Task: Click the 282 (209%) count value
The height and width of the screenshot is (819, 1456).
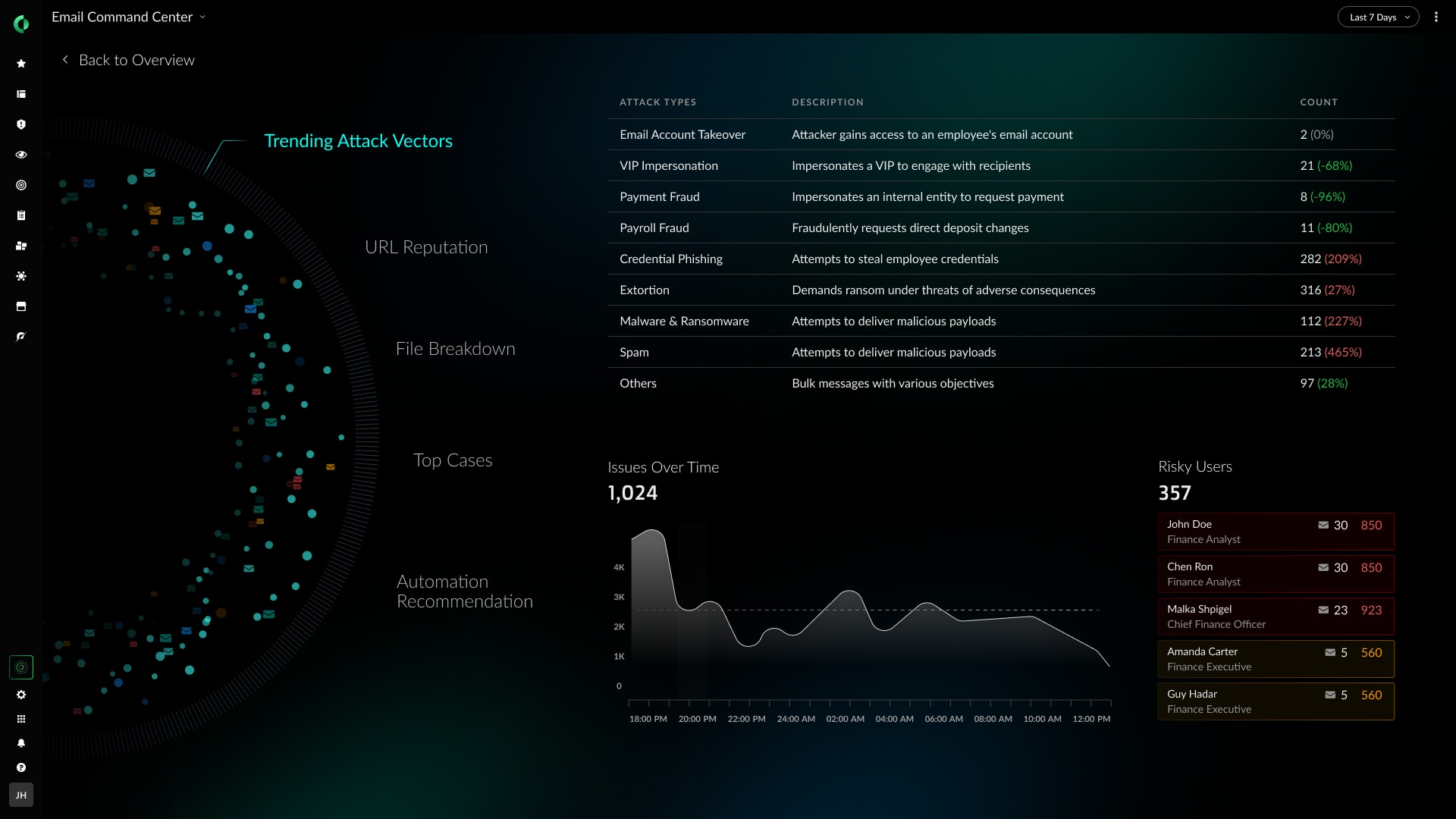Action: 1331,259
